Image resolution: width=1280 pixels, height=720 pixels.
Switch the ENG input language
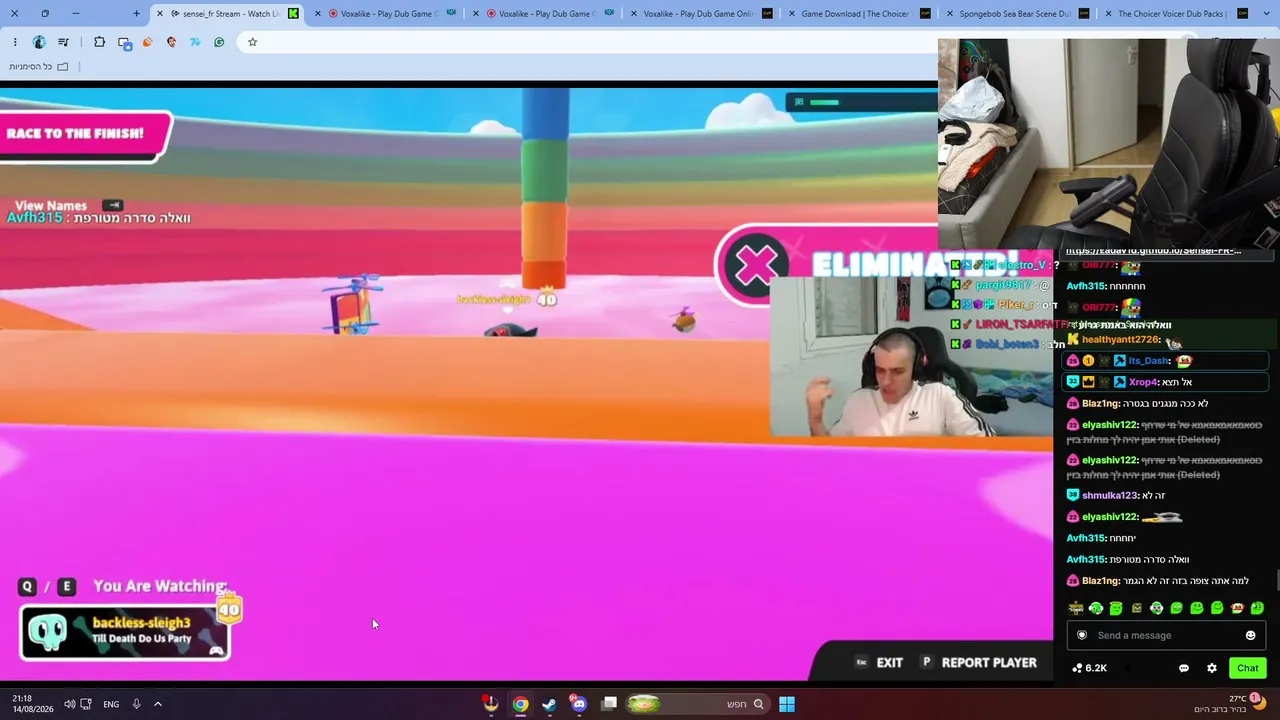111,704
